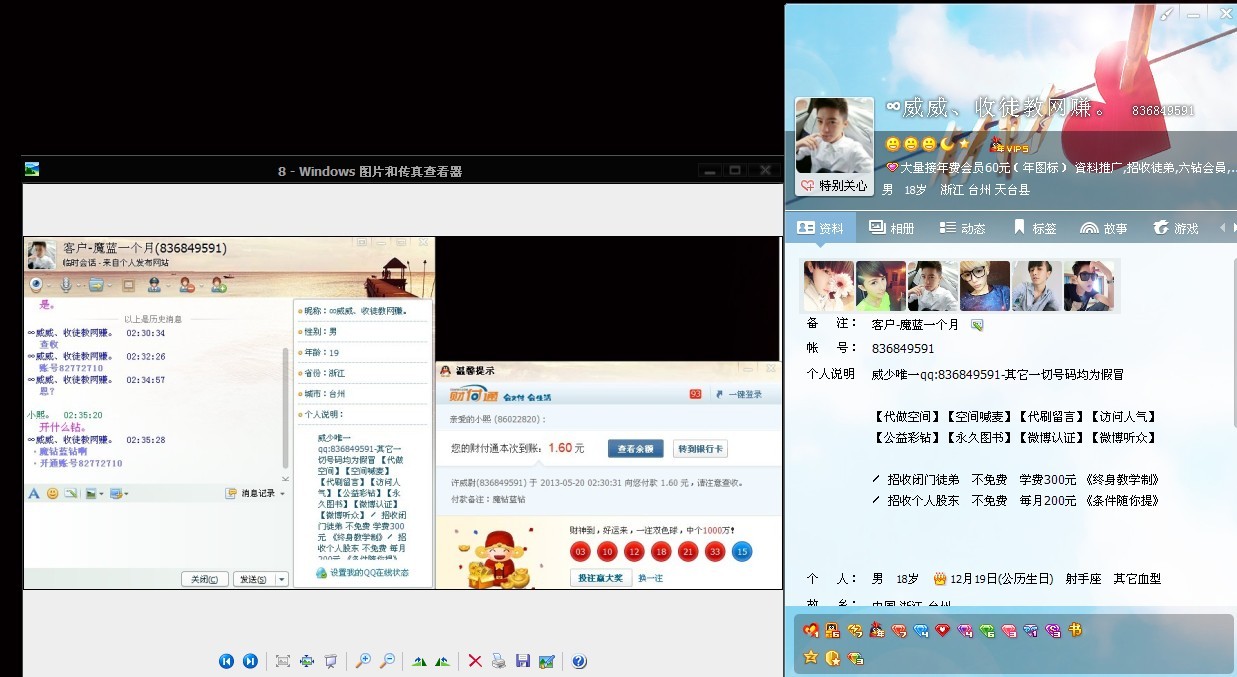Open picture for editing from viewer toolbar
The width and height of the screenshot is (1237, 677).
pyautogui.click(x=546, y=661)
